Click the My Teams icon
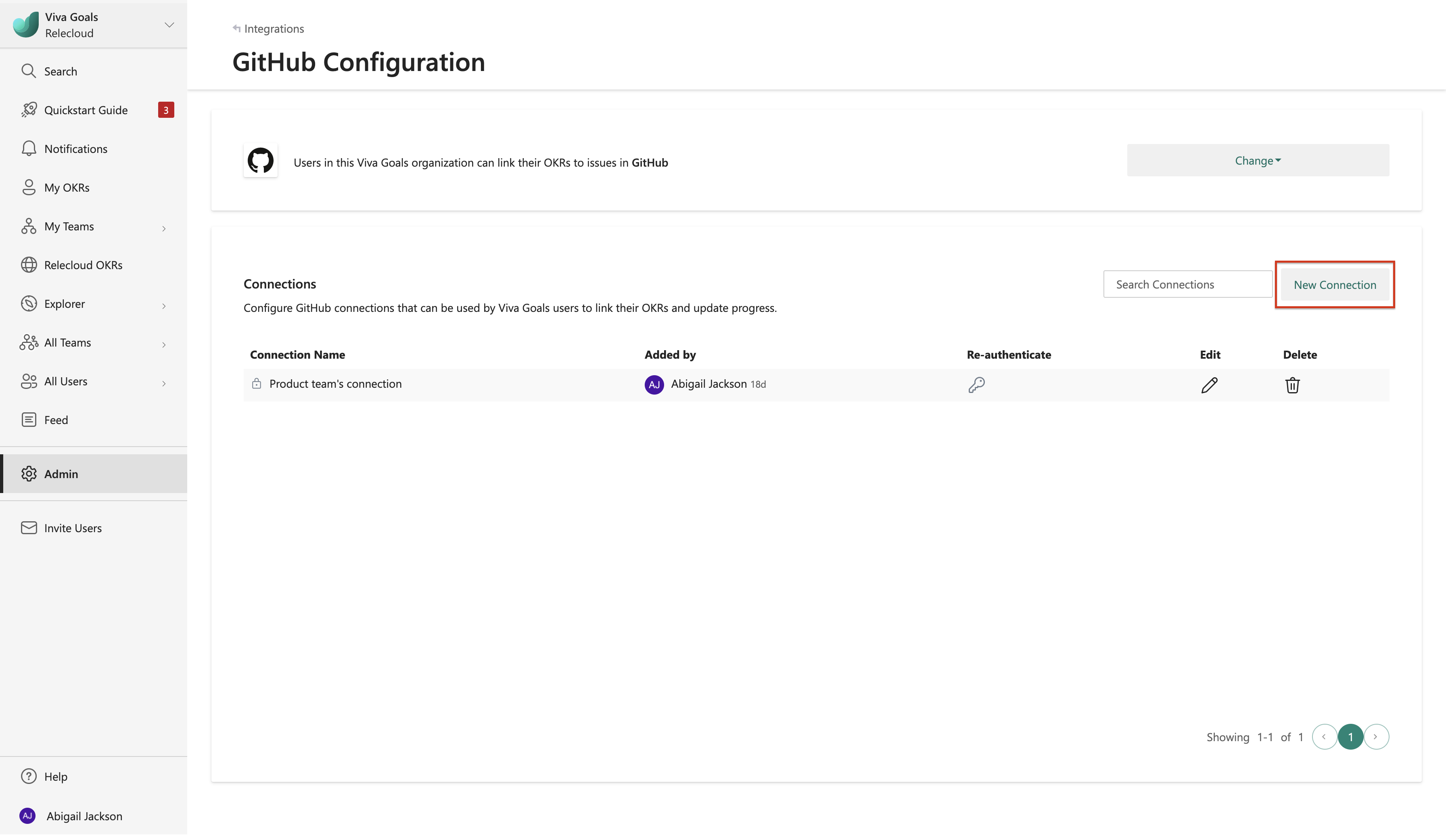 pos(29,226)
